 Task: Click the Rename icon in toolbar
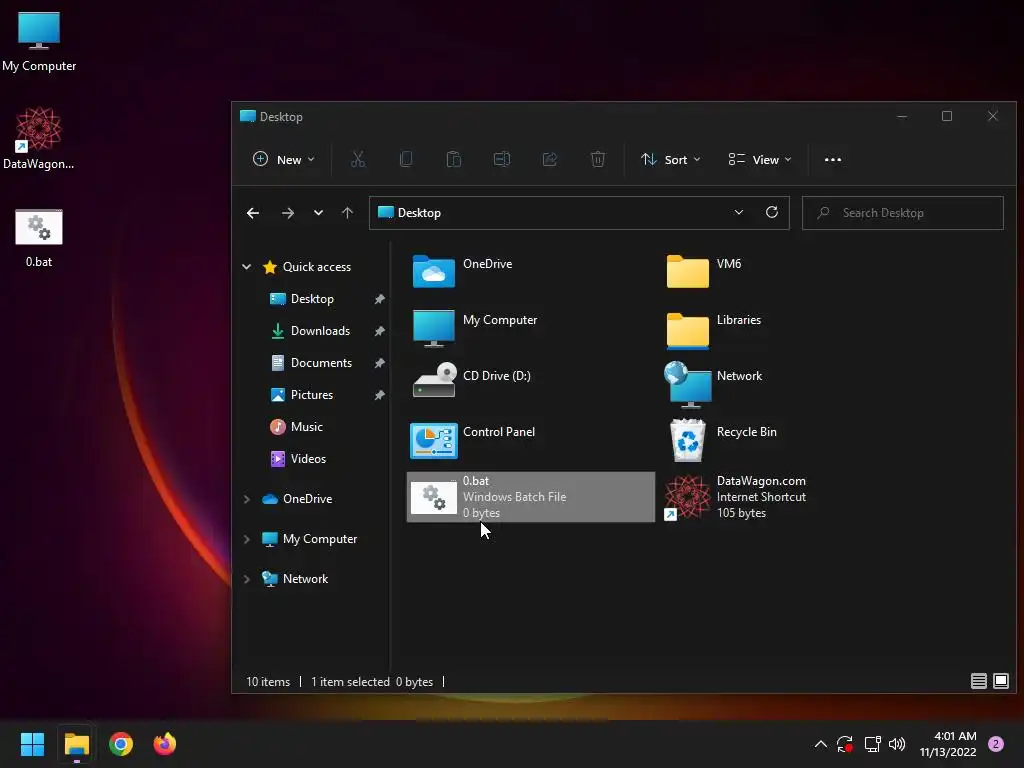tap(502, 159)
